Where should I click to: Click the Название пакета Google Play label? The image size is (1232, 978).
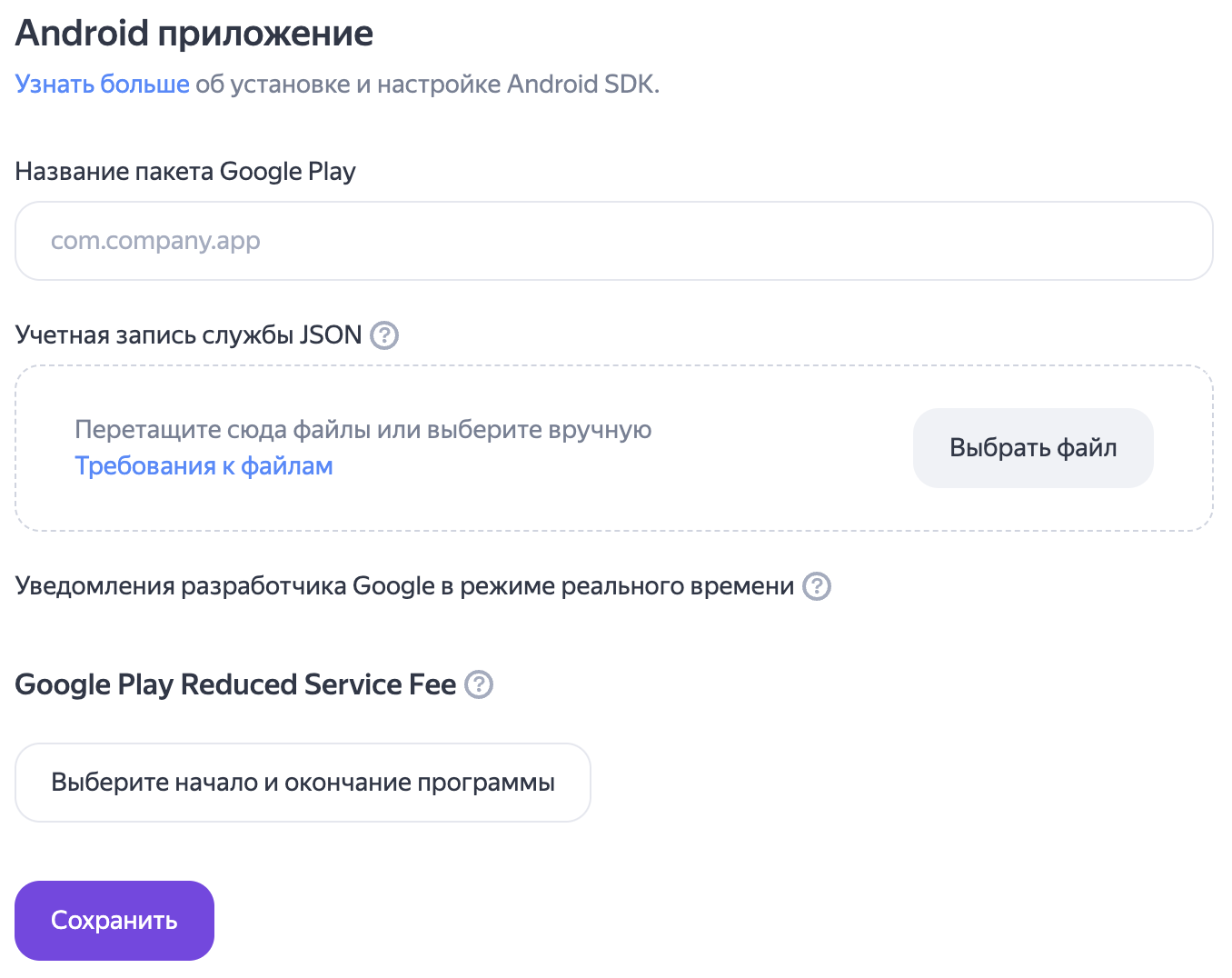[185, 172]
